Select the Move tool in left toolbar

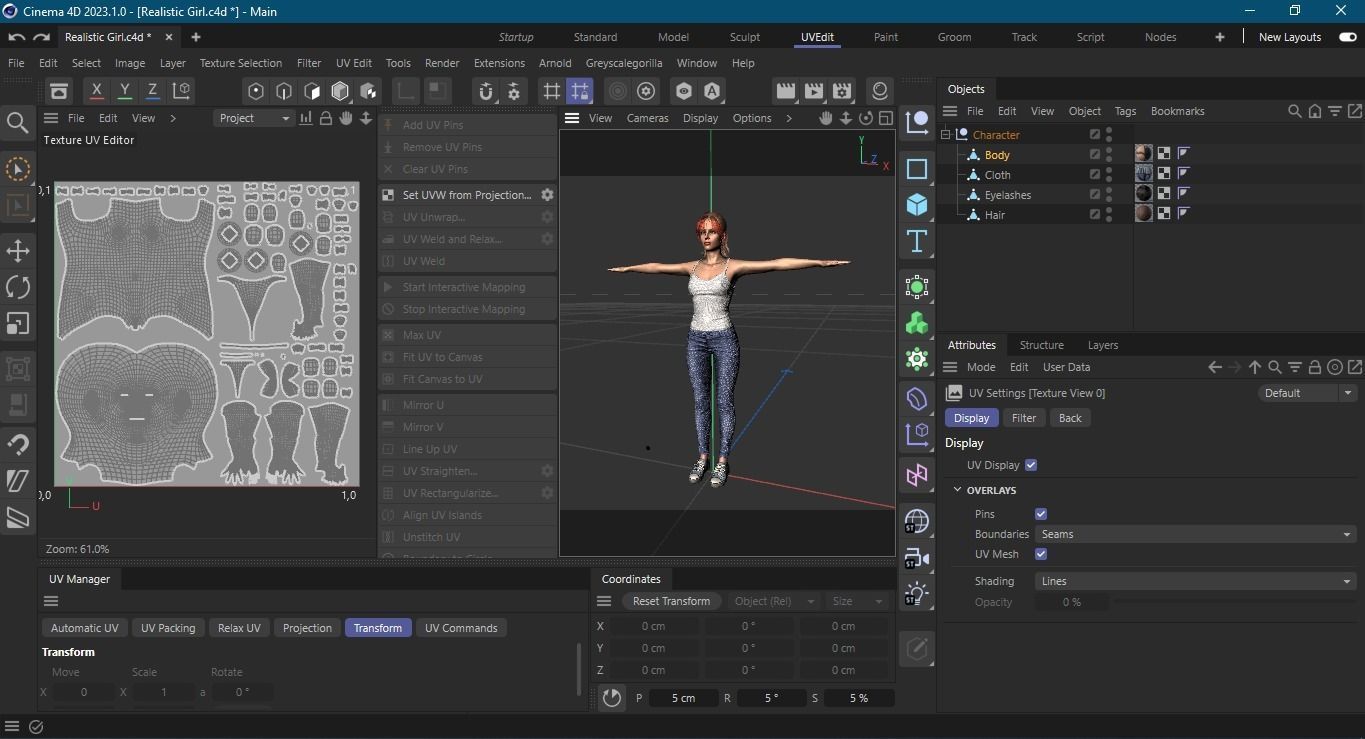[18, 251]
